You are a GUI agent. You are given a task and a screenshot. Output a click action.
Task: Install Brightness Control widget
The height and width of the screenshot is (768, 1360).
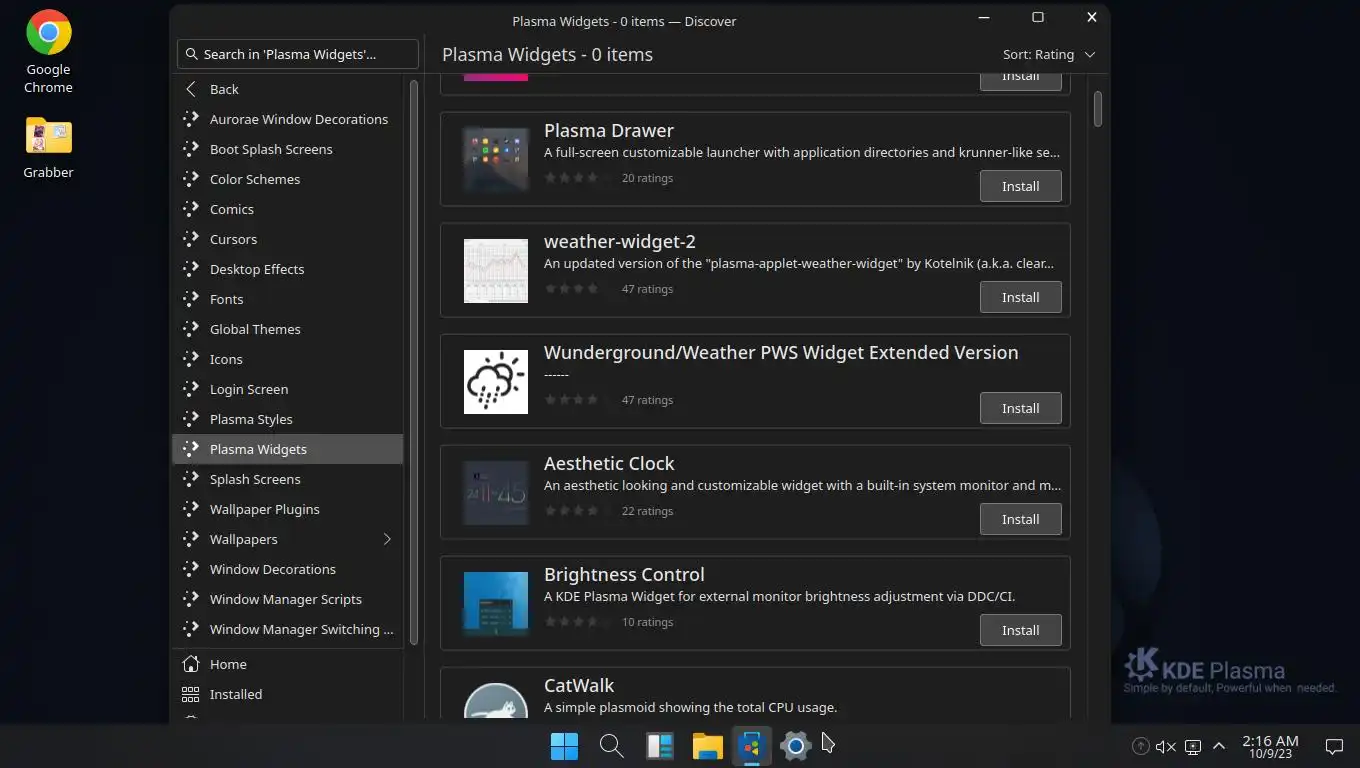1020,630
